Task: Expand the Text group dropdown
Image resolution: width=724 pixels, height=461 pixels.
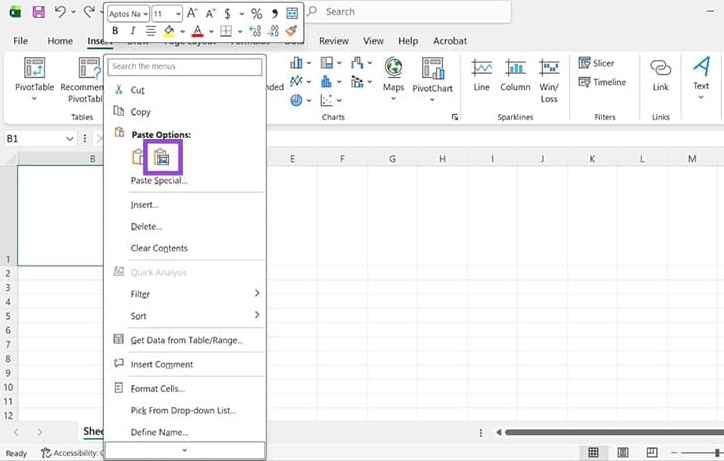Action: (701, 97)
